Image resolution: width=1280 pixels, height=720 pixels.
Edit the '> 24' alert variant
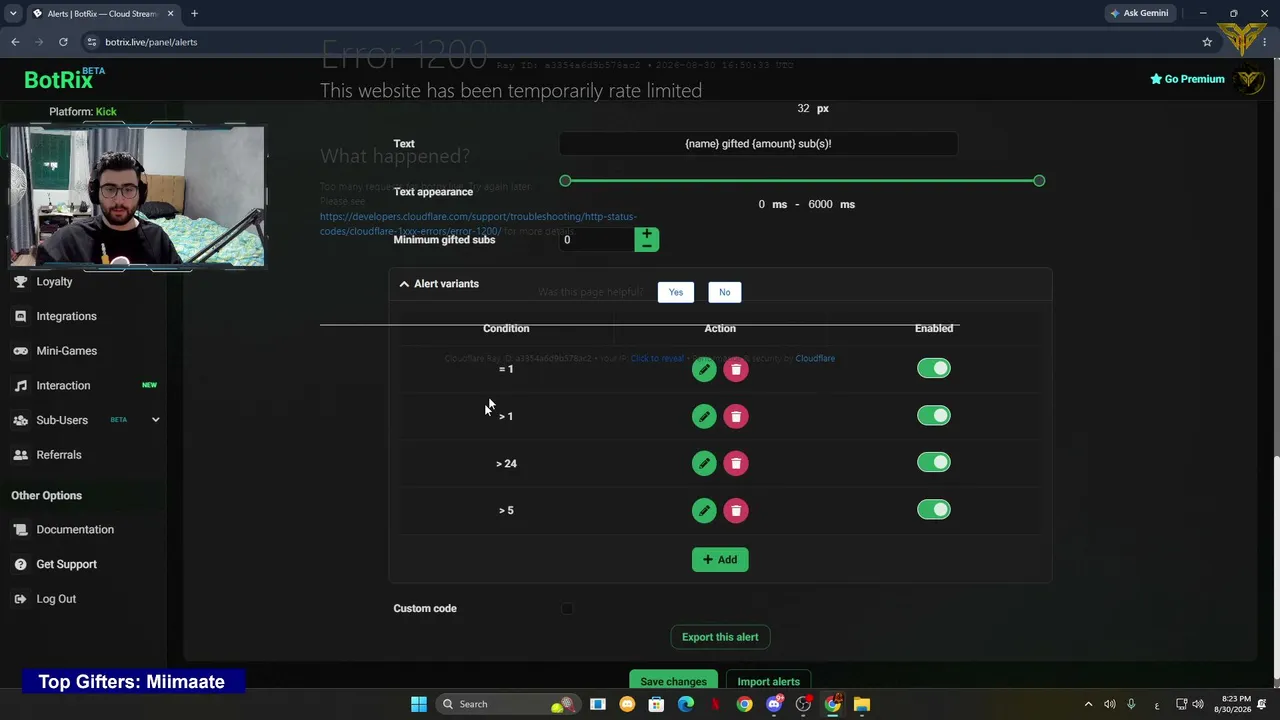click(704, 464)
